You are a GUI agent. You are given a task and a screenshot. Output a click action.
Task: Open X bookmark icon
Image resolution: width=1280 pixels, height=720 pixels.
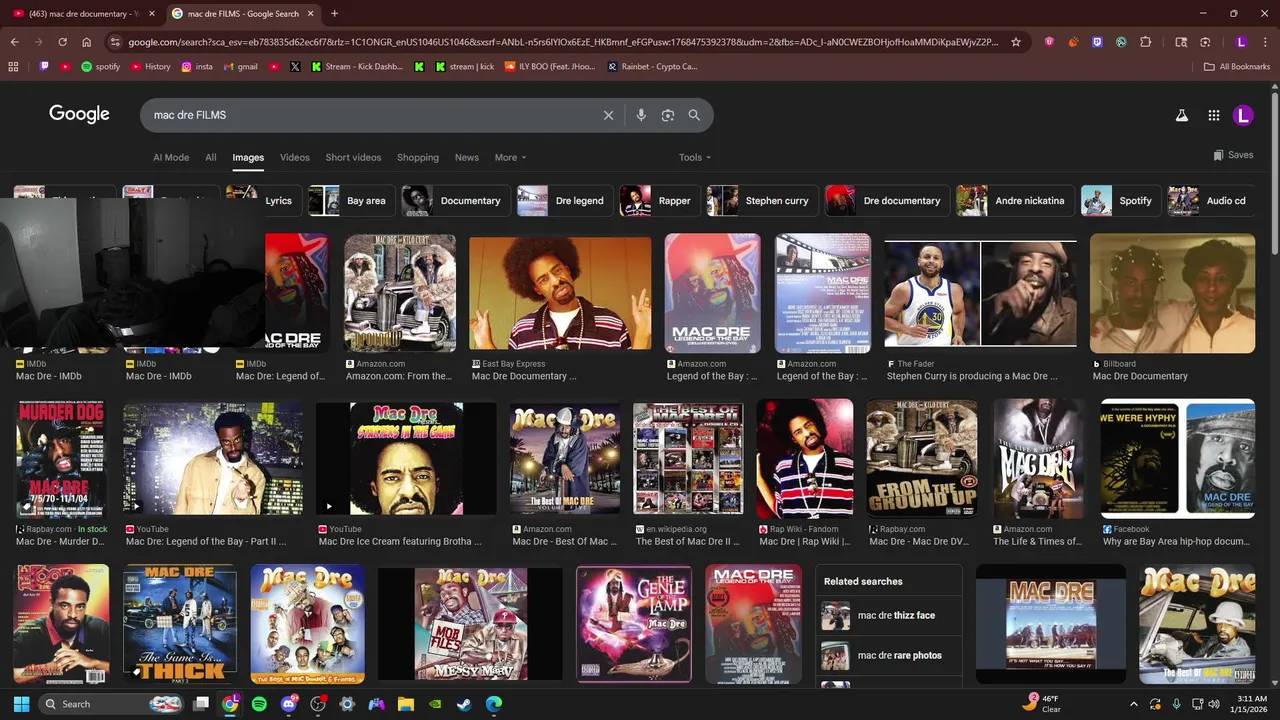pos(295,67)
